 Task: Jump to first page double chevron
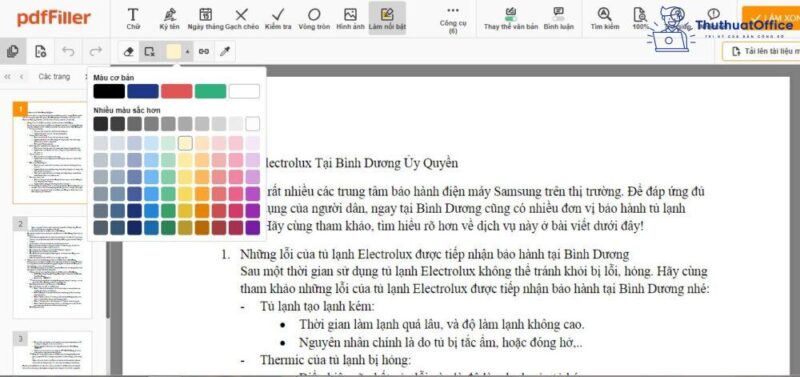pyautogui.click(x=8, y=77)
